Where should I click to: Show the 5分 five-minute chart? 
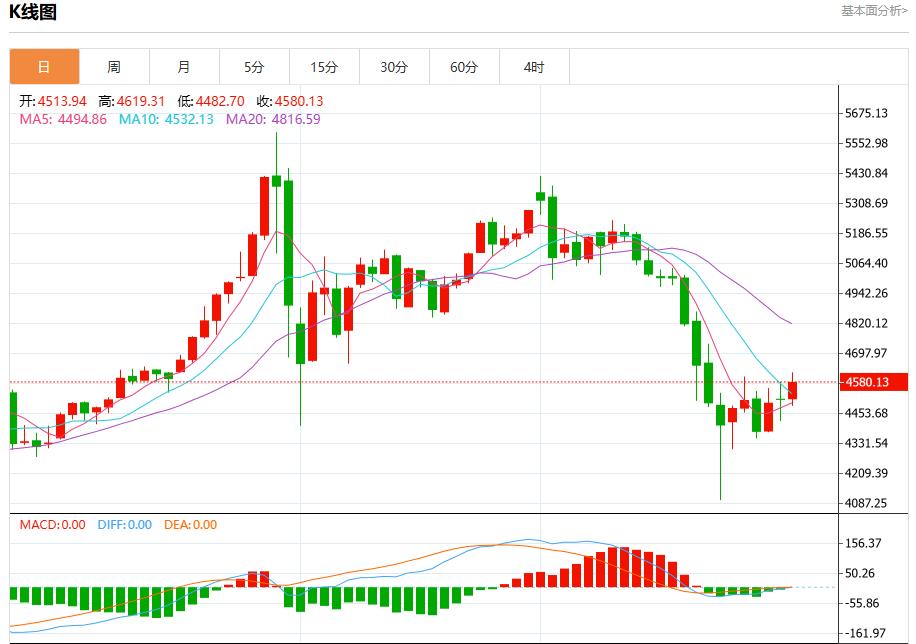point(254,67)
